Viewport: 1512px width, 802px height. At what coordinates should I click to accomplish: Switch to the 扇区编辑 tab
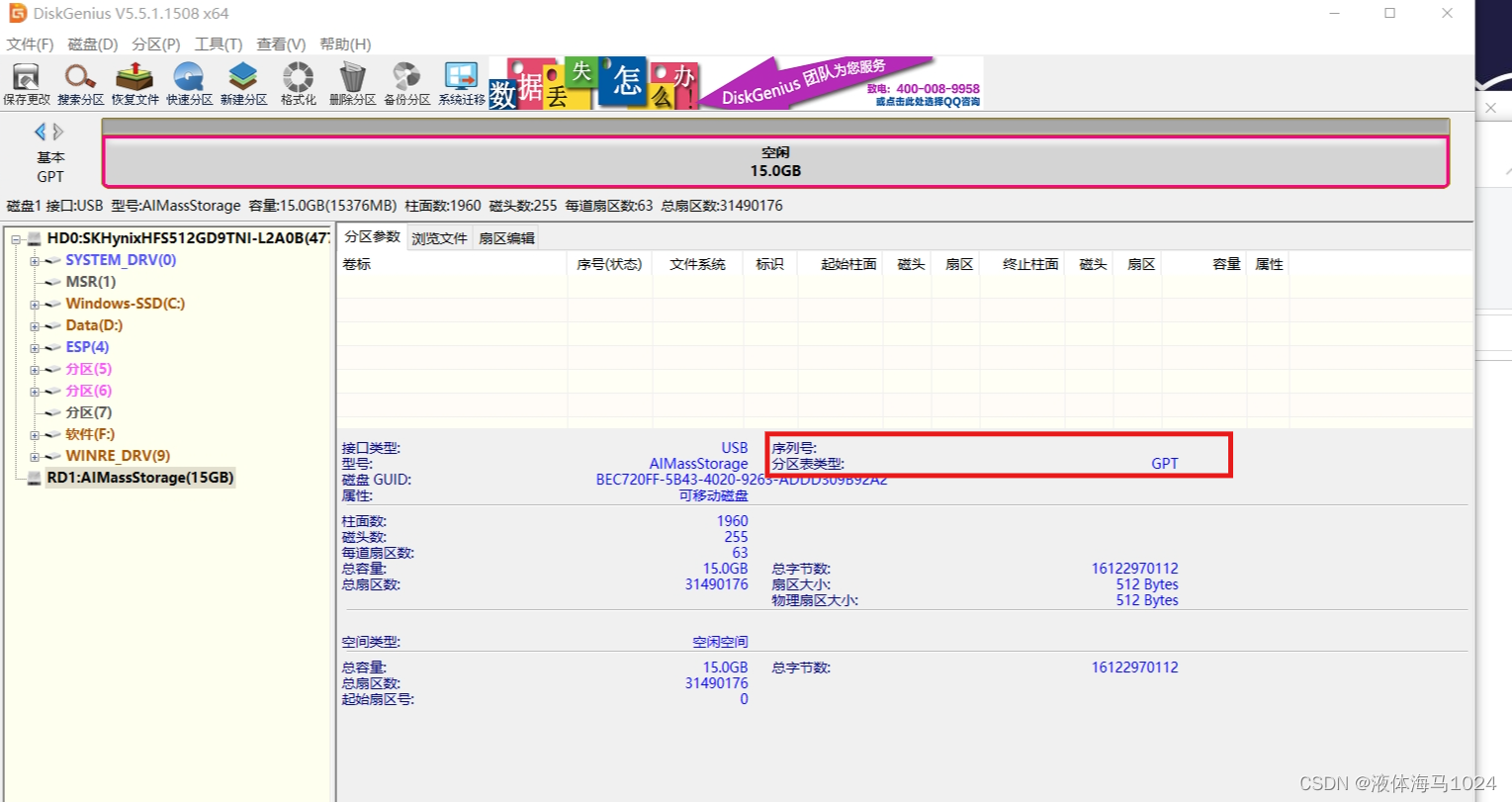pos(506,238)
